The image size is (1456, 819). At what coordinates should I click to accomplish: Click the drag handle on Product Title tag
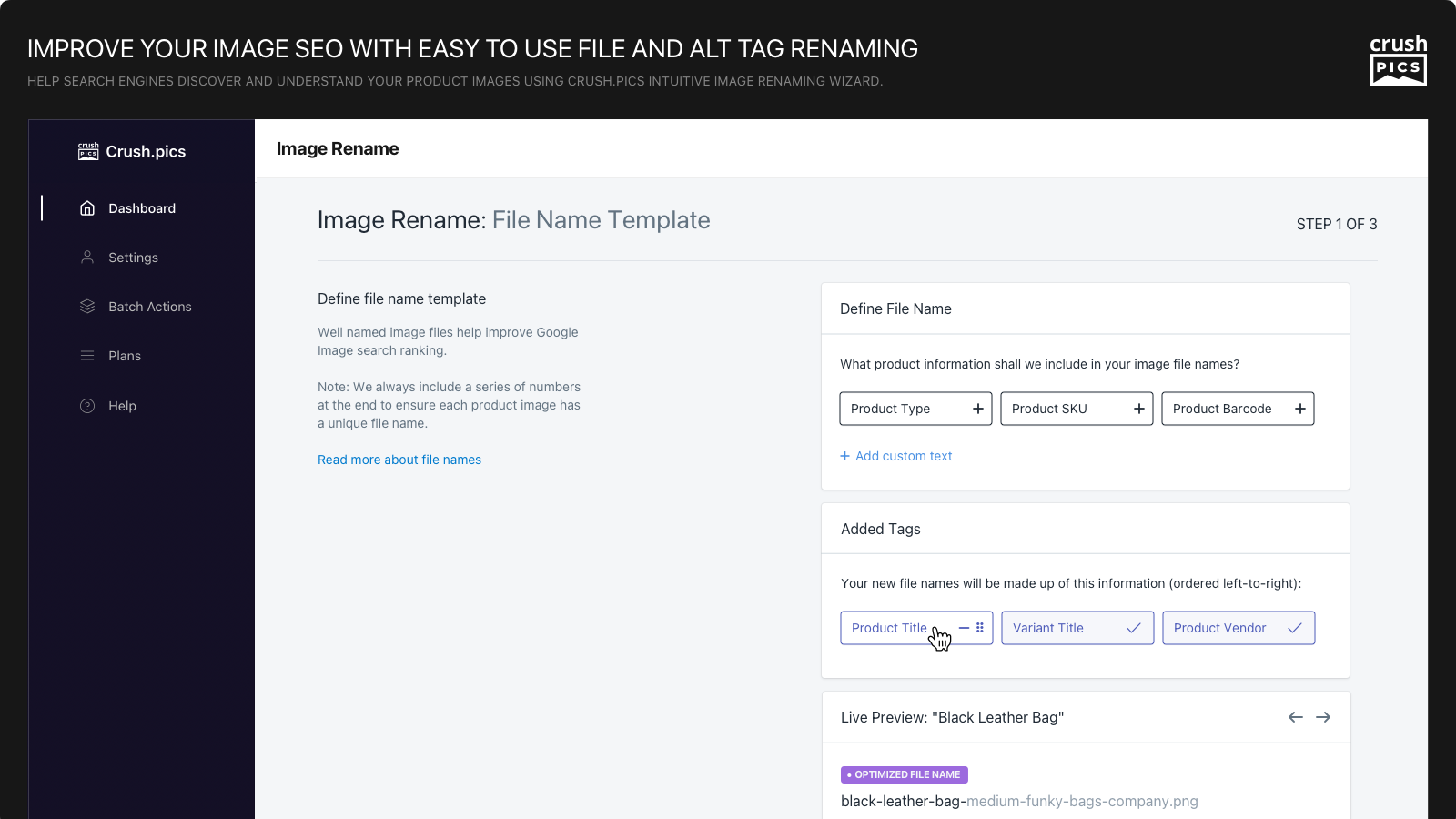click(979, 628)
